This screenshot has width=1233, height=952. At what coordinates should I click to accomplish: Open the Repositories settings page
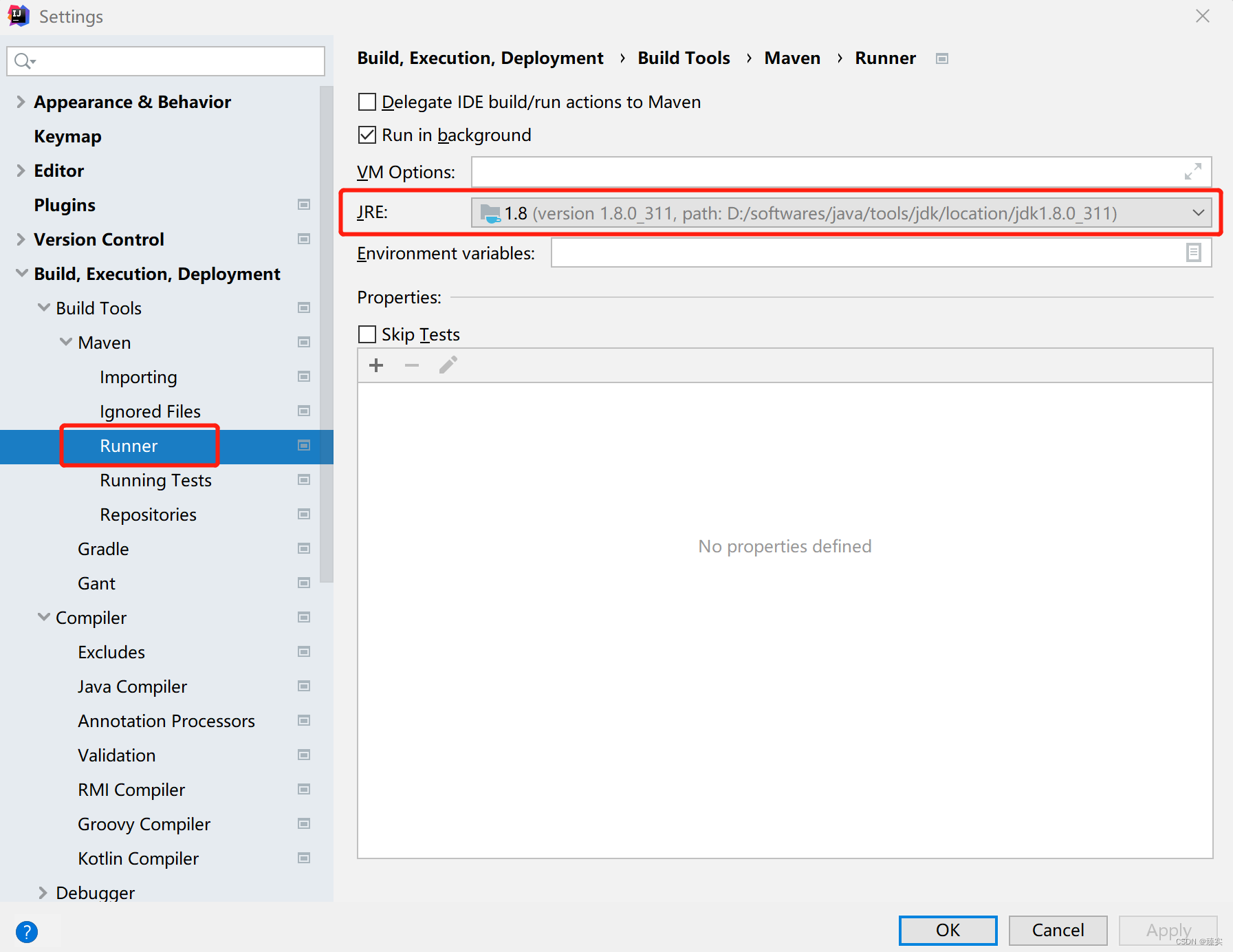148,515
